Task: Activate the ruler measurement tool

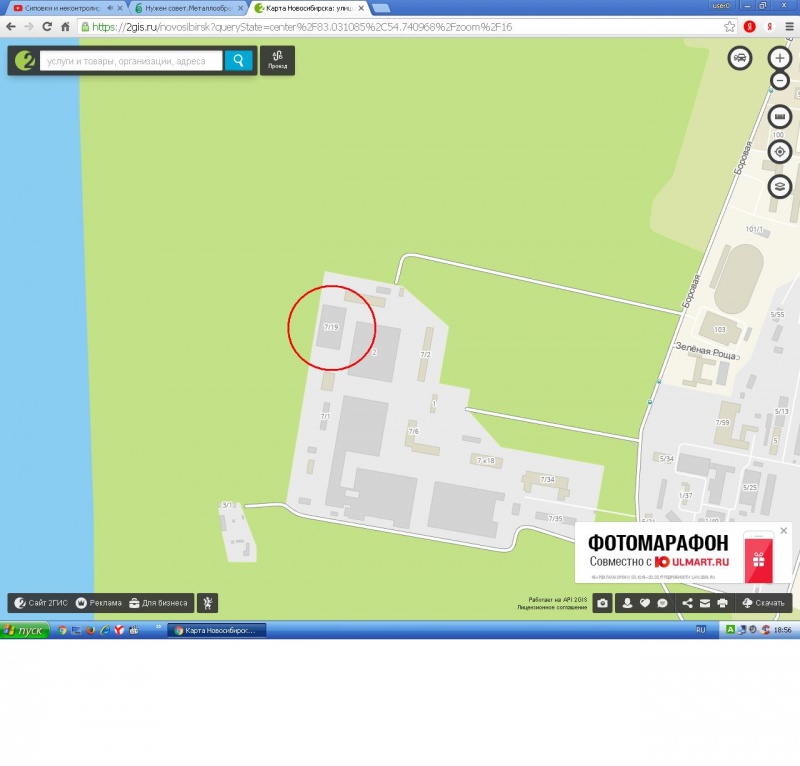Action: [780, 117]
